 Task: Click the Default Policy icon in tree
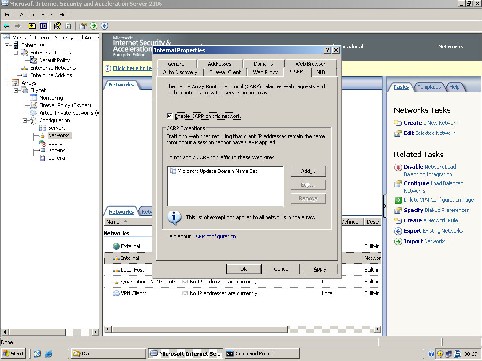[34, 60]
